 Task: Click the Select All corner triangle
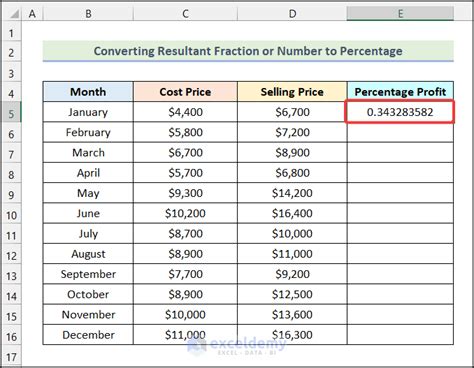[14, 14]
